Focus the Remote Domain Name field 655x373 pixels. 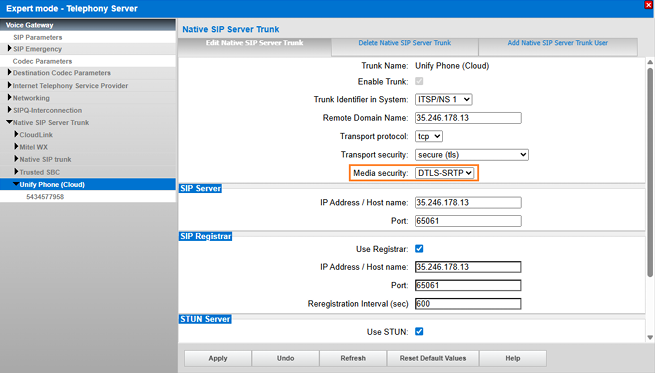468,118
